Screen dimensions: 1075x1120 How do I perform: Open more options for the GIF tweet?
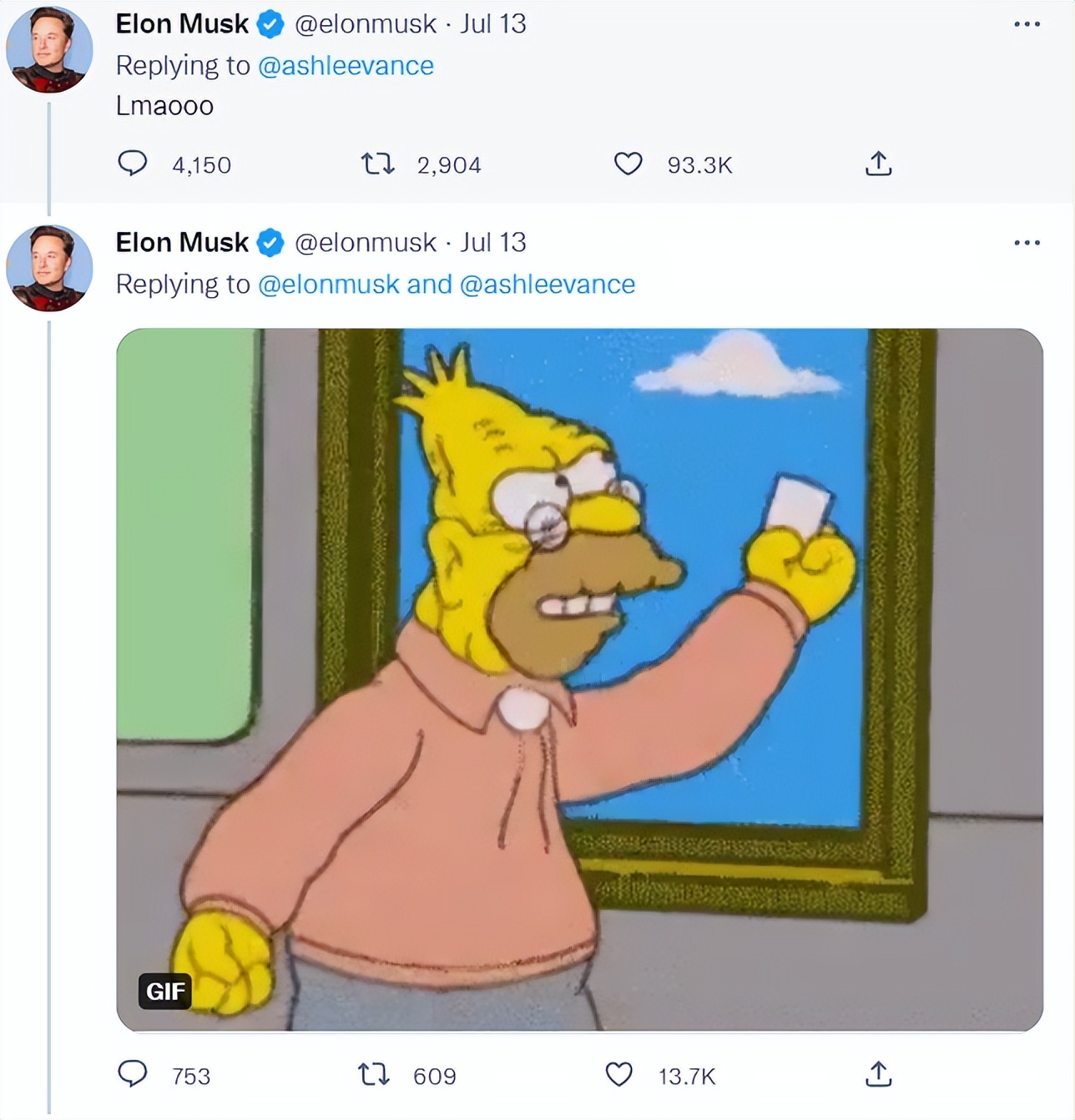[x=1027, y=243]
